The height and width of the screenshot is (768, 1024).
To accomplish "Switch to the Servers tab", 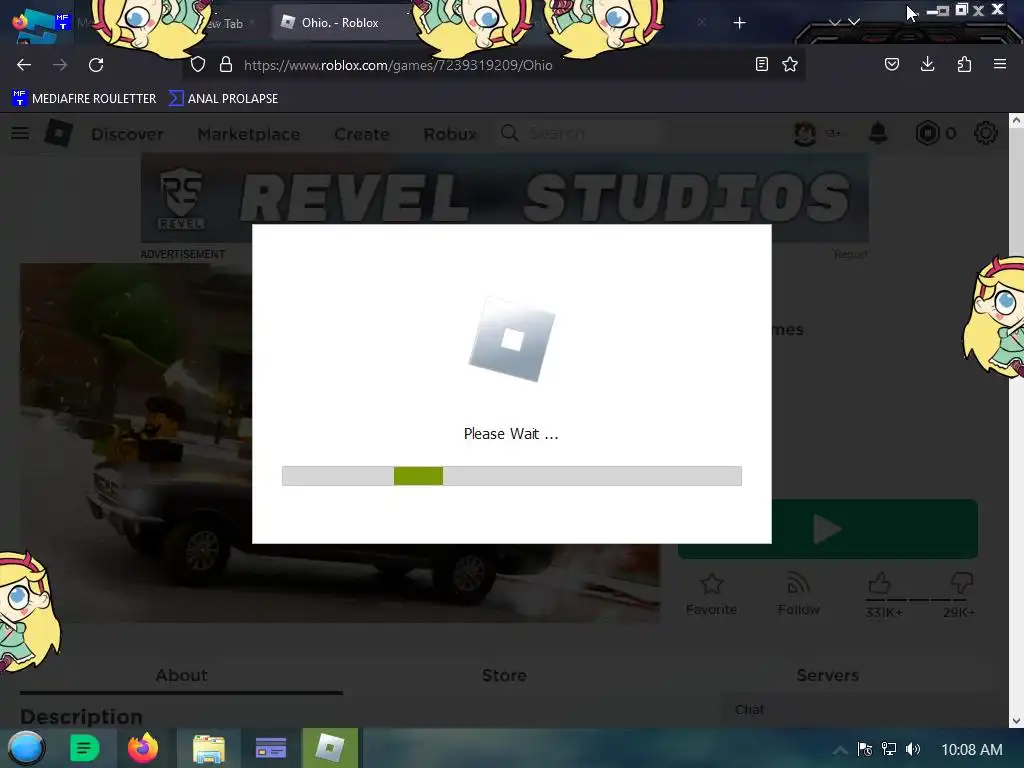I will [x=827, y=675].
